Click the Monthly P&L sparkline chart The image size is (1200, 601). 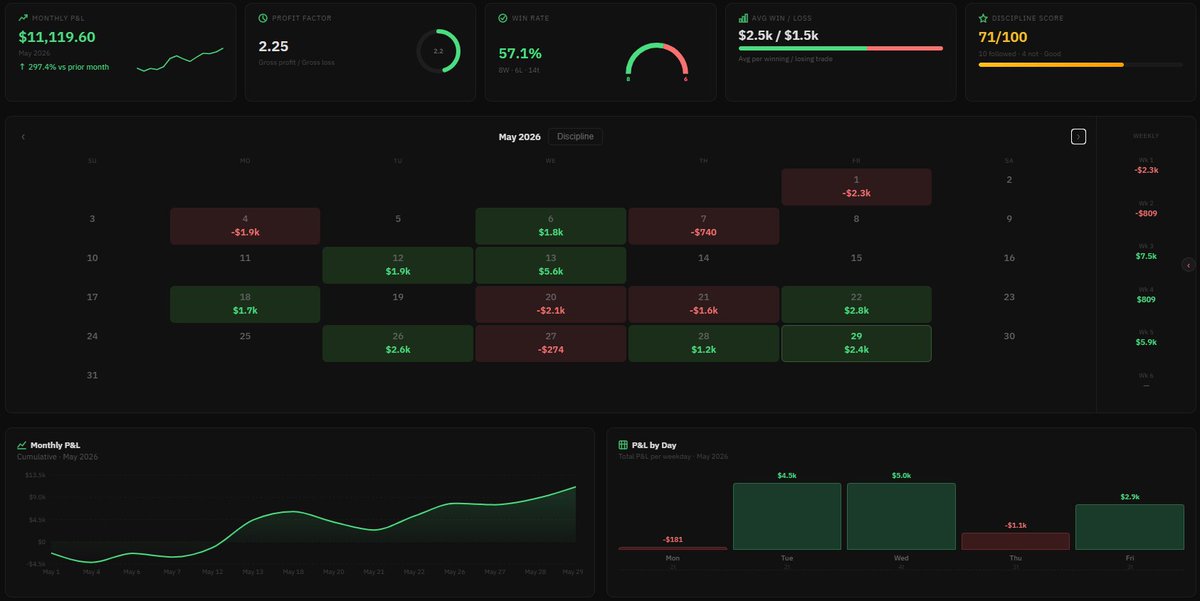coord(180,58)
